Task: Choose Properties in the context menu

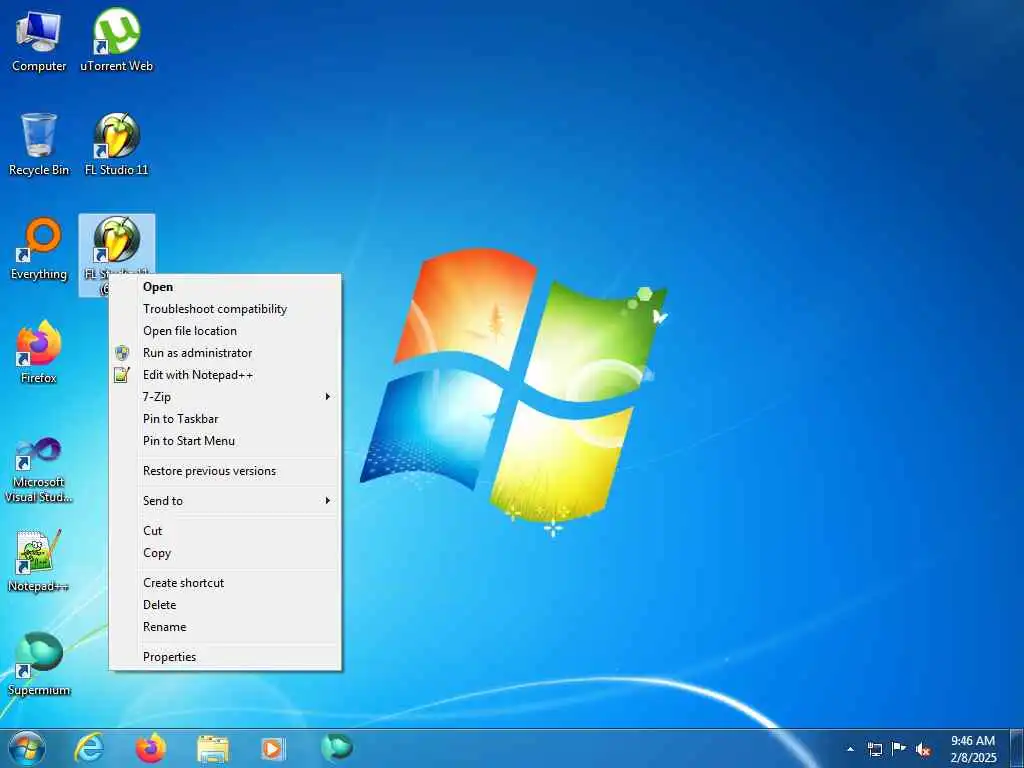Action: click(225, 657)
